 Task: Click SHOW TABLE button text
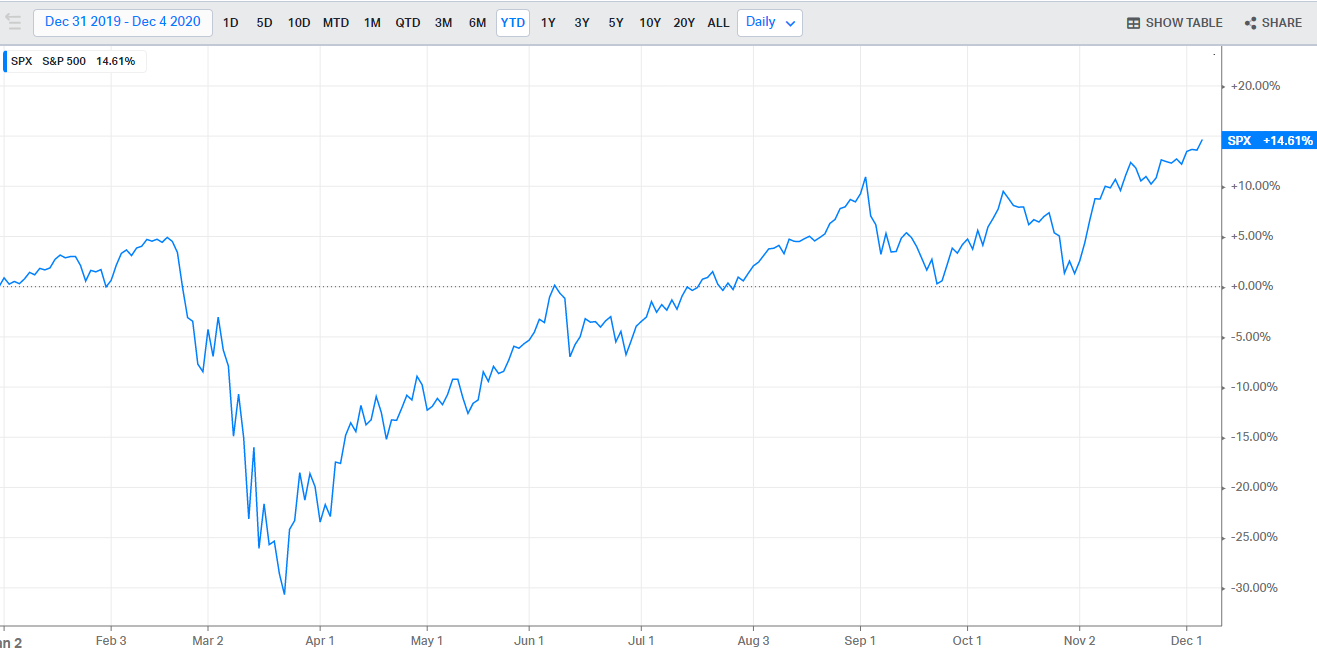click(x=1184, y=23)
